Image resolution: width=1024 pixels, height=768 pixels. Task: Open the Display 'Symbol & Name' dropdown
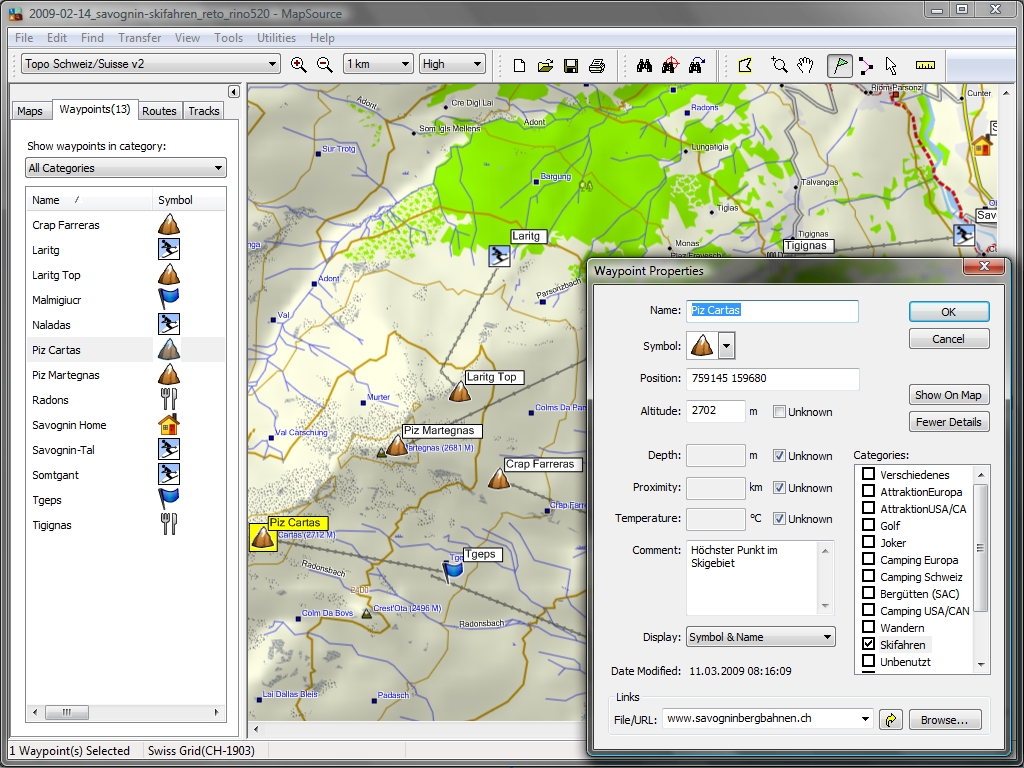[761, 637]
